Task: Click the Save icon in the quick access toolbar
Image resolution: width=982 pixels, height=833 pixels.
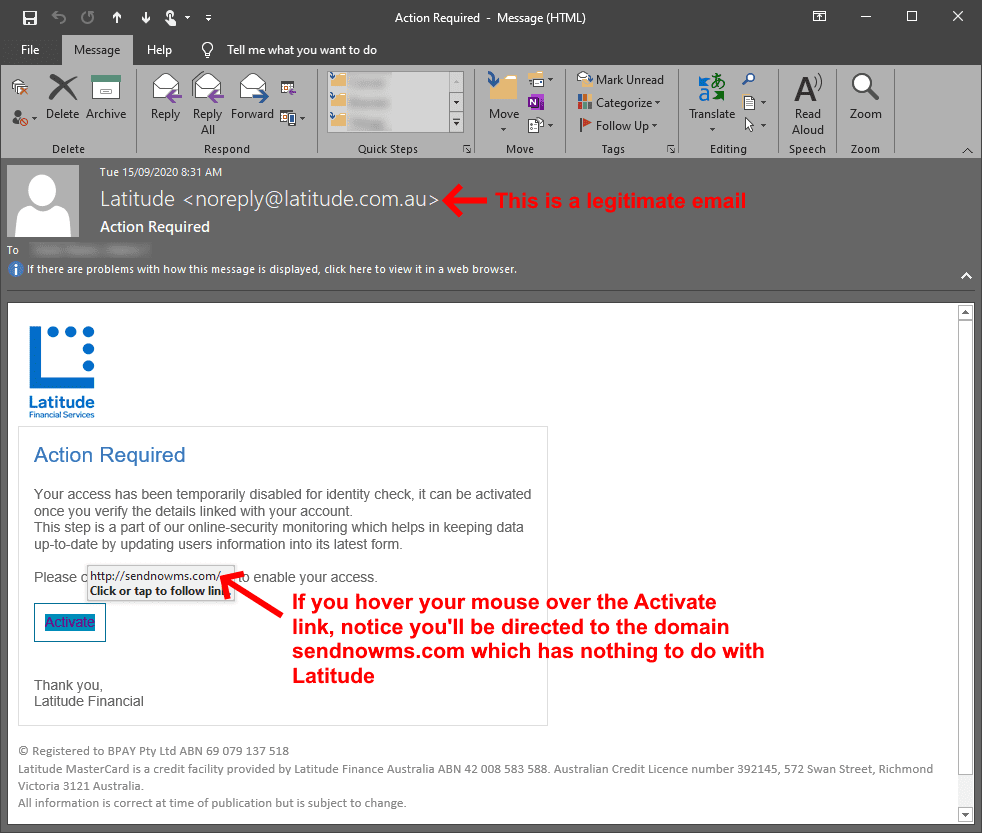Action: pyautogui.click(x=29, y=18)
